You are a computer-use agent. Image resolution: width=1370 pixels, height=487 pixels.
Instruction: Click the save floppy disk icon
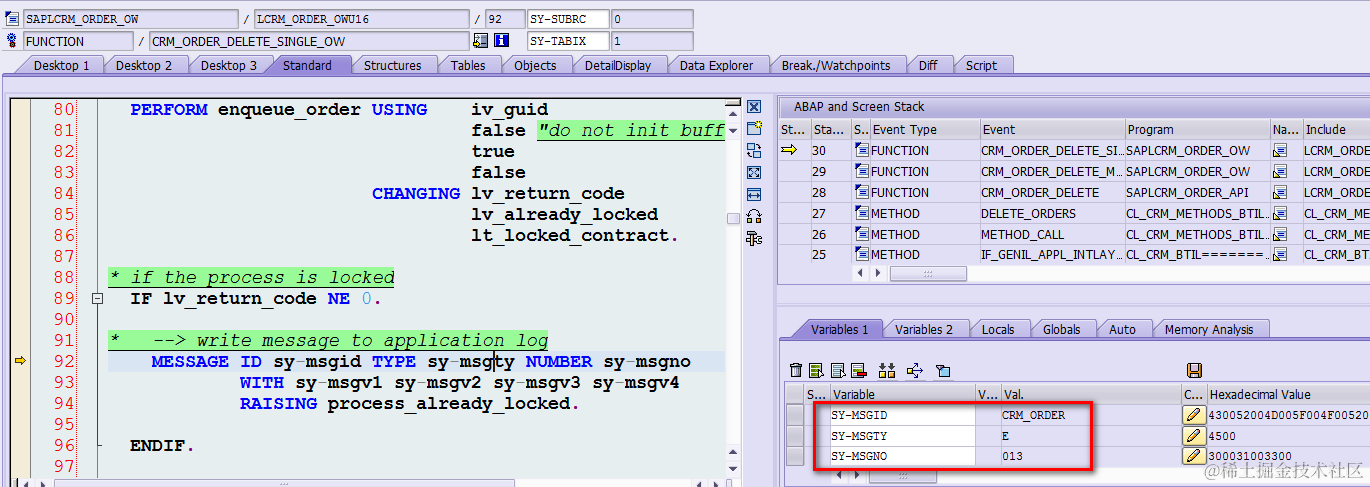pyautogui.click(x=1194, y=370)
